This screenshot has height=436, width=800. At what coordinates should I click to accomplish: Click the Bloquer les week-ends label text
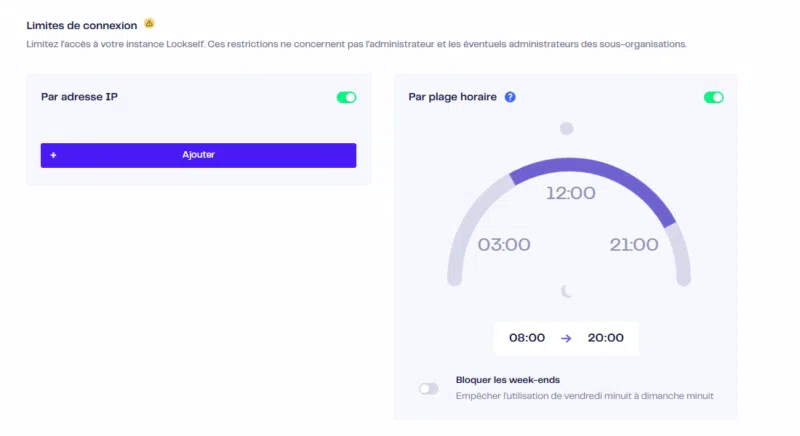(507, 380)
